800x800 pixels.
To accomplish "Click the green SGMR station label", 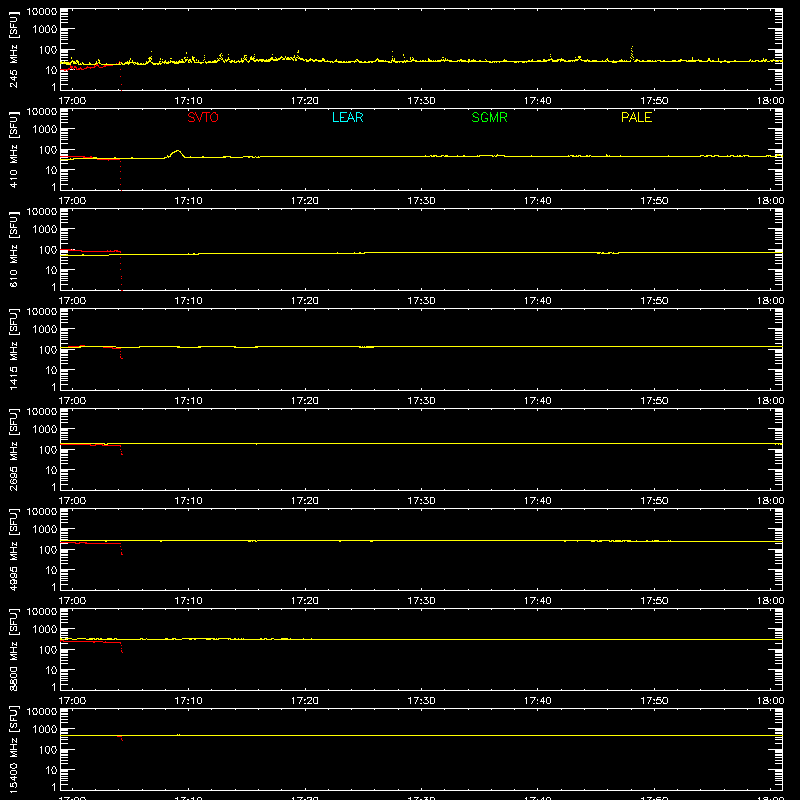I will tap(489, 117).
